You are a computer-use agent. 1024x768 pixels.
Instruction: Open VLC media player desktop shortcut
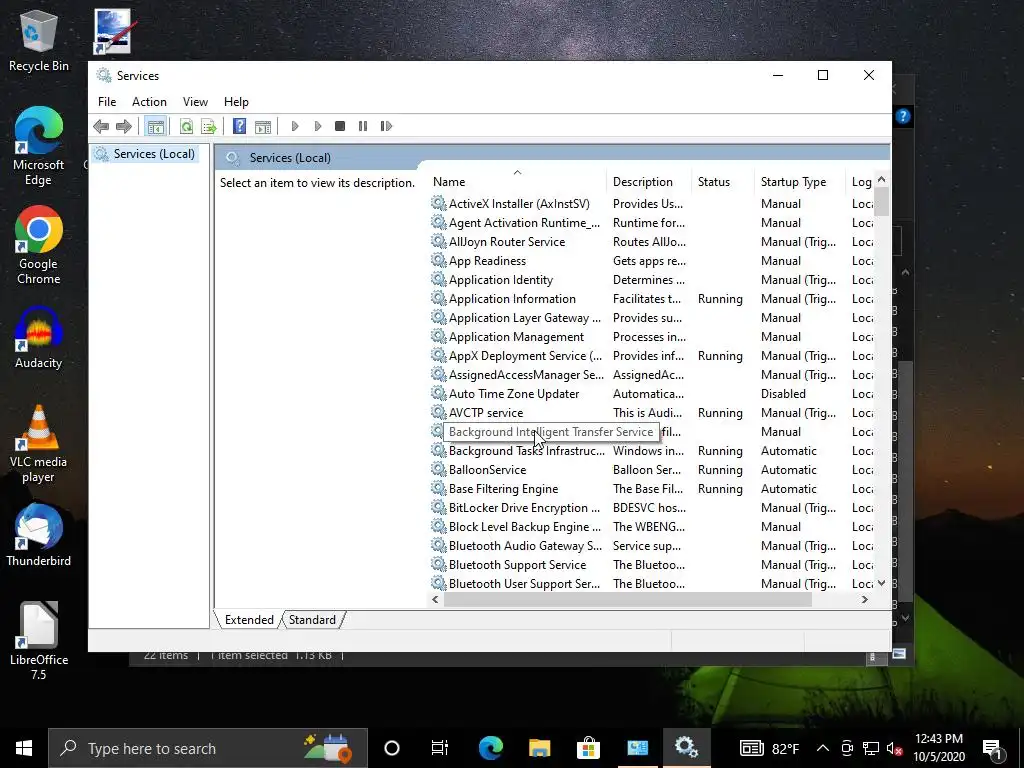click(x=39, y=445)
